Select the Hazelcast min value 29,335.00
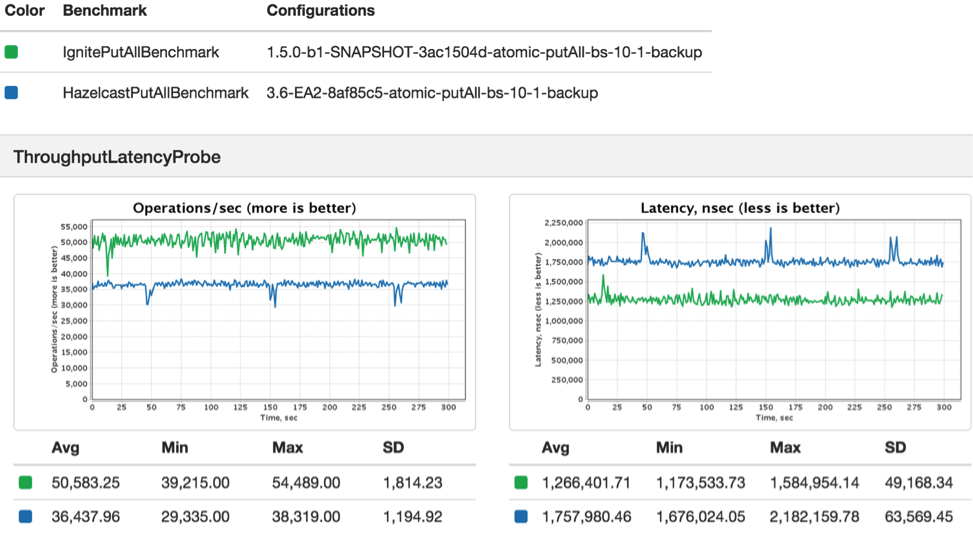Image resolution: width=973 pixels, height=536 pixels. point(195,517)
